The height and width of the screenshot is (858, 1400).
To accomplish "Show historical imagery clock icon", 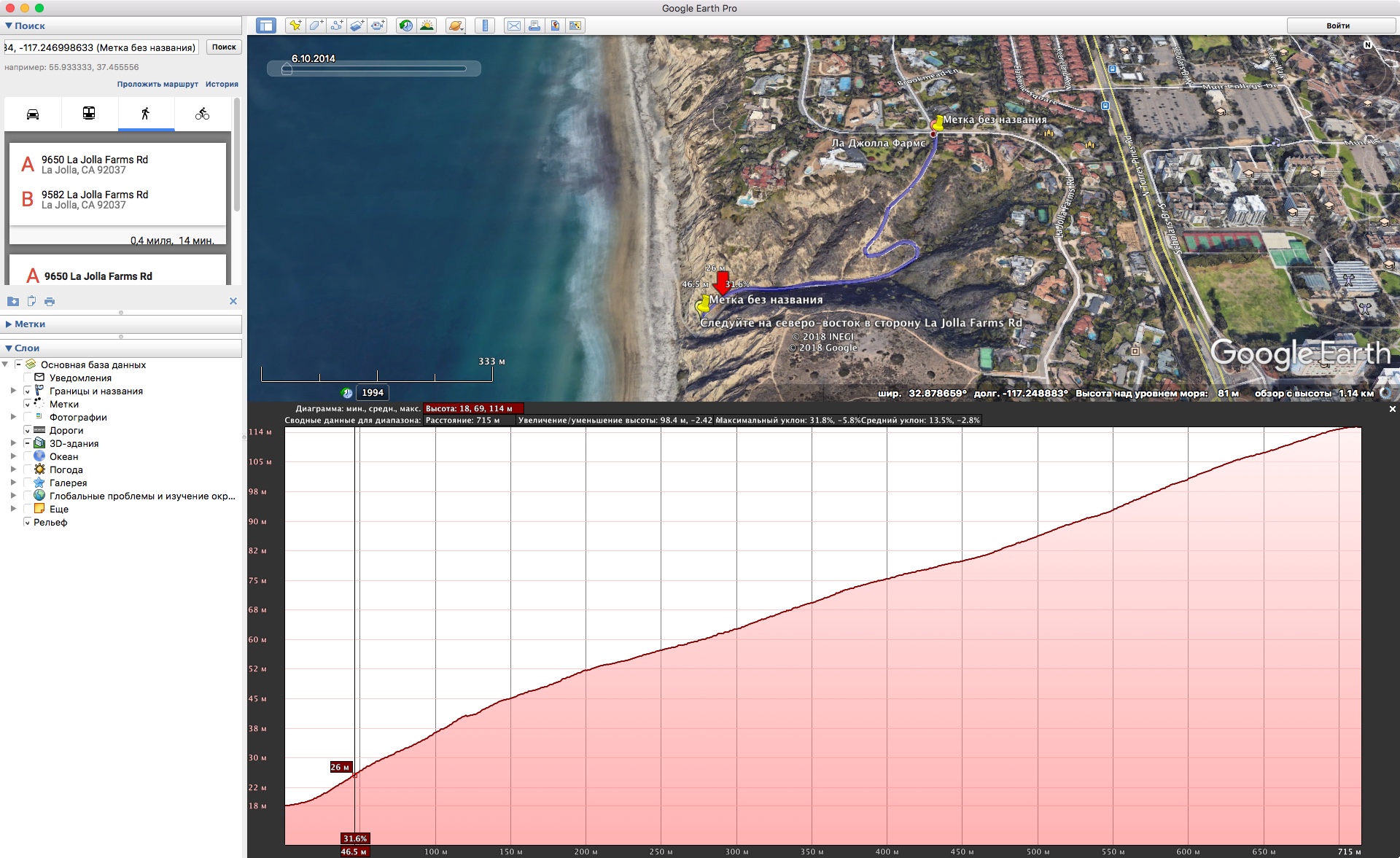I will 406,26.
